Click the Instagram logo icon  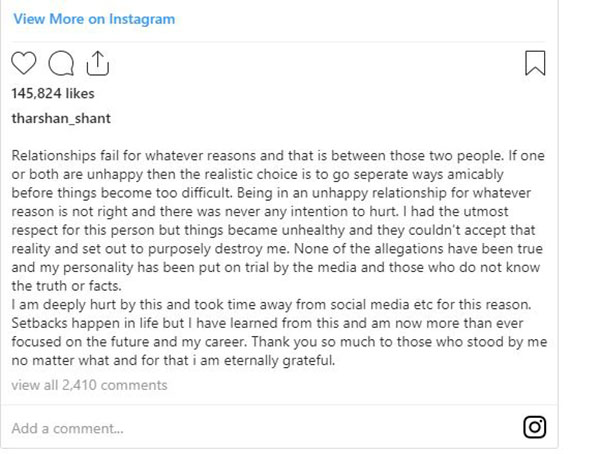click(x=535, y=428)
